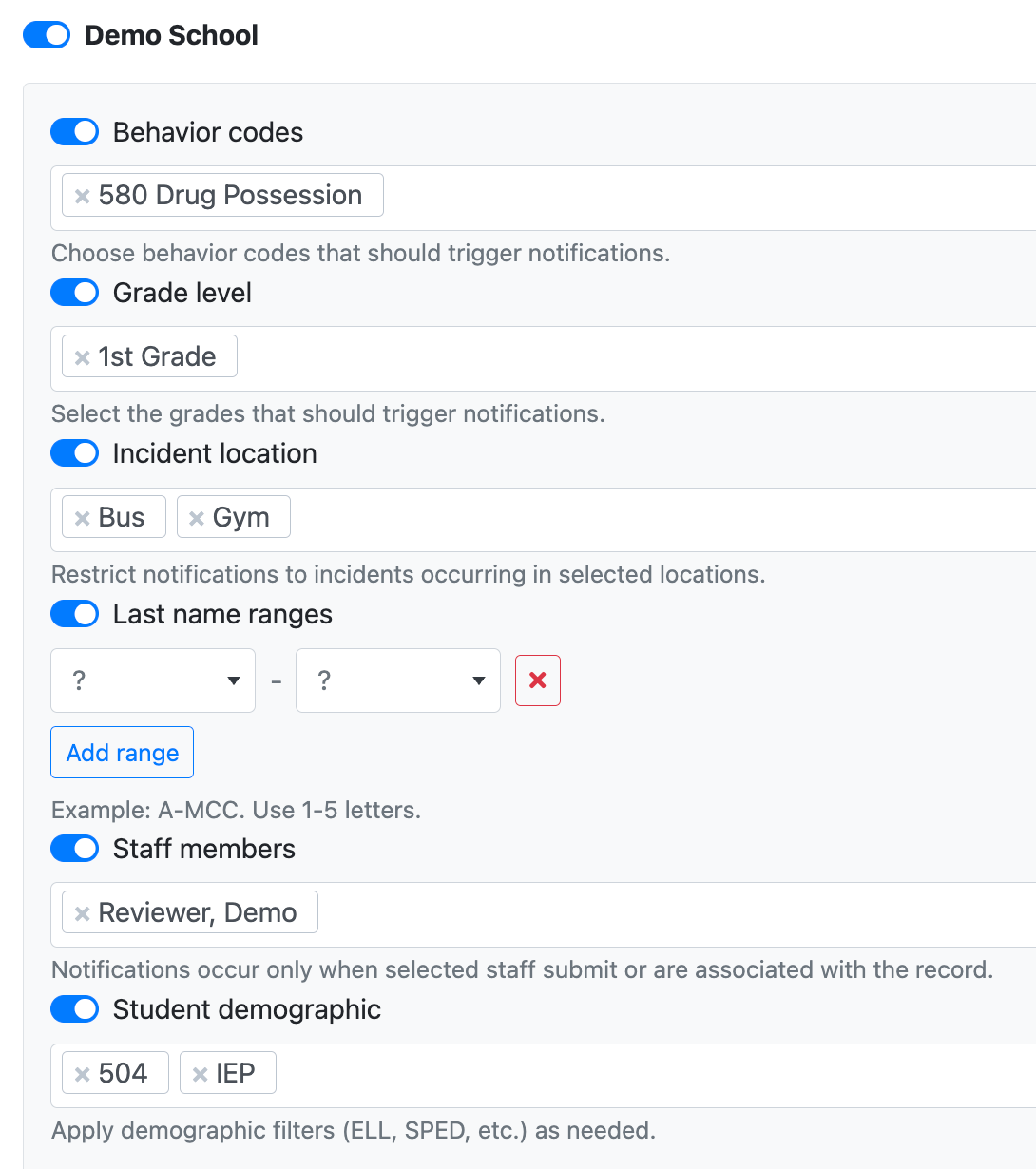Open the range start letter dropdown

point(153,680)
